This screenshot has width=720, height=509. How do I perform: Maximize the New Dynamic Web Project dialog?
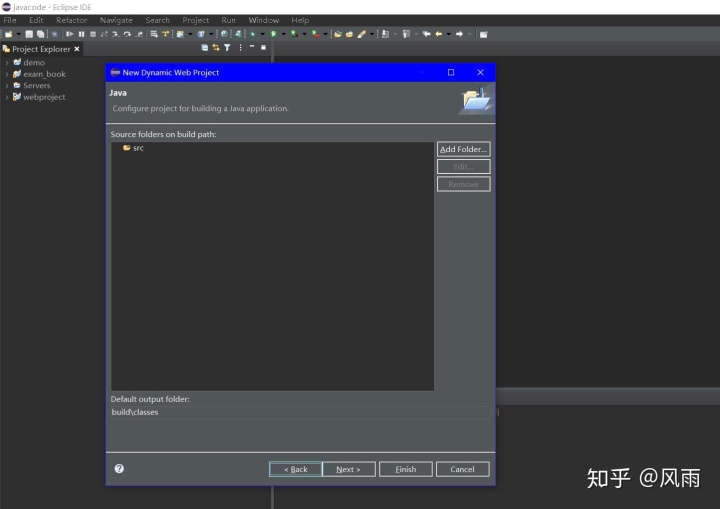pyautogui.click(x=451, y=72)
